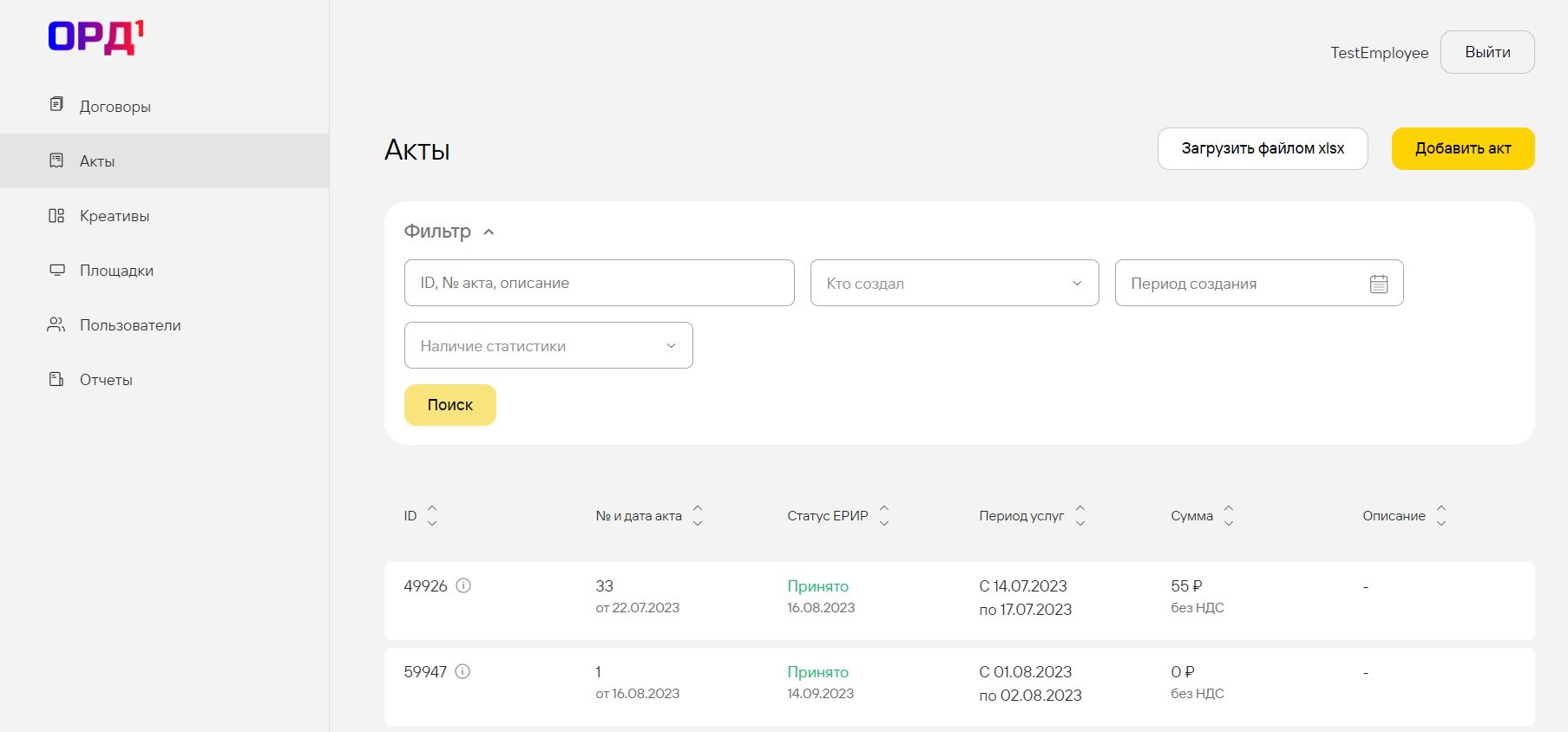This screenshot has height=732, width=1568.
Task: Click the Период создания date field
Action: 1259,283
